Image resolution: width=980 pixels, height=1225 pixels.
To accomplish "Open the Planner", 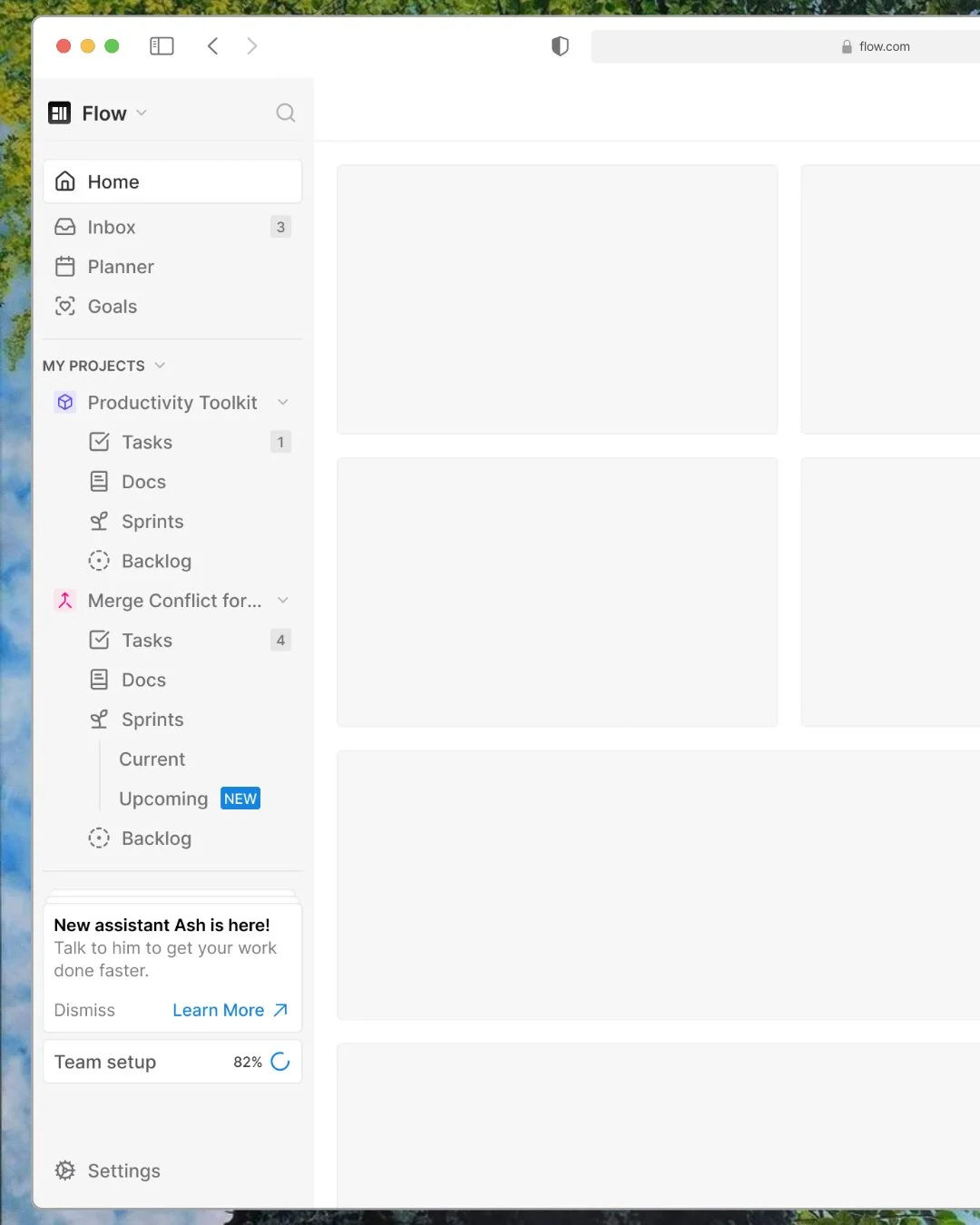I will pos(172,267).
